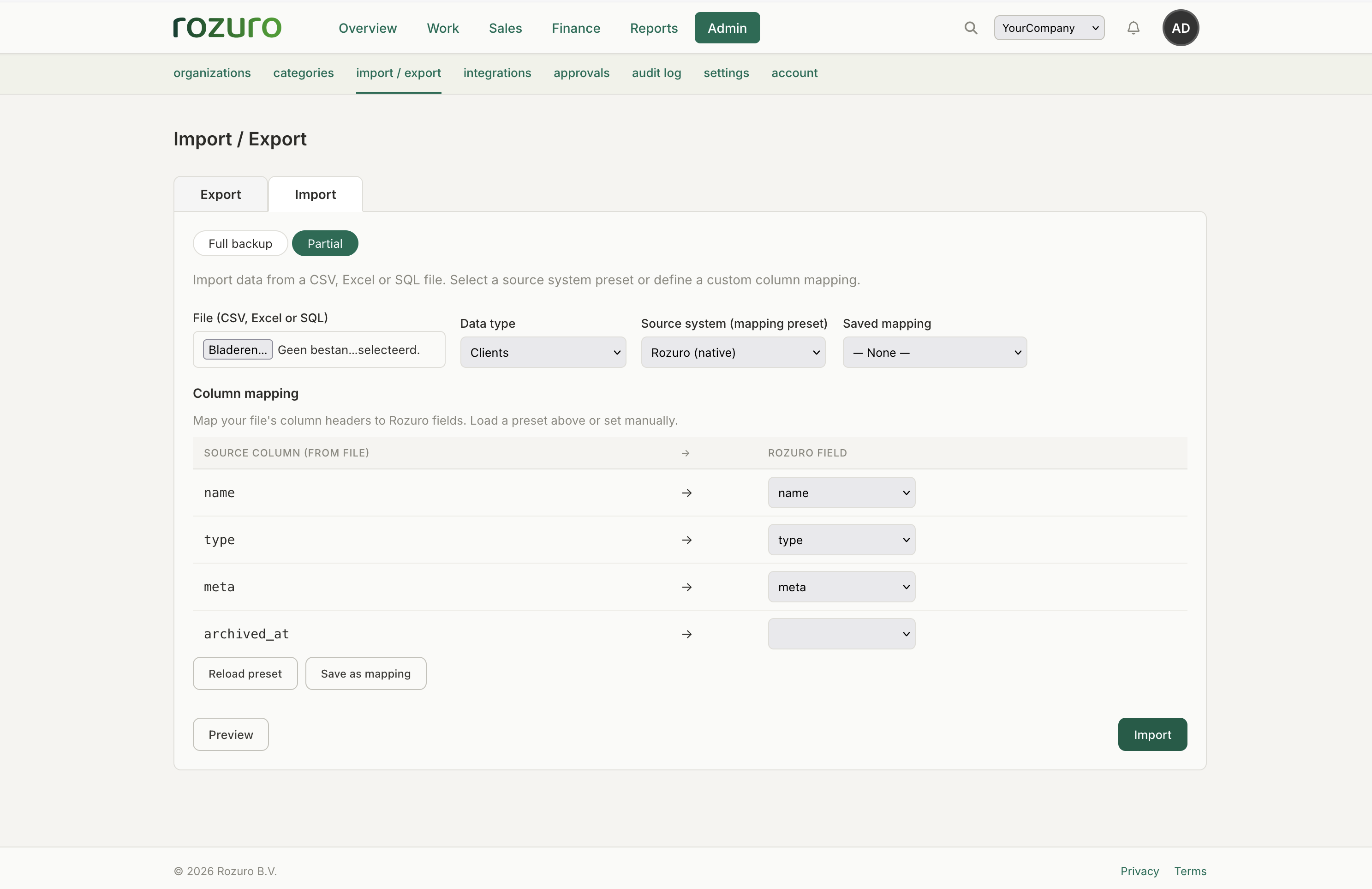1372x889 pixels.
Task: Click Save as mapping button
Action: point(366,674)
